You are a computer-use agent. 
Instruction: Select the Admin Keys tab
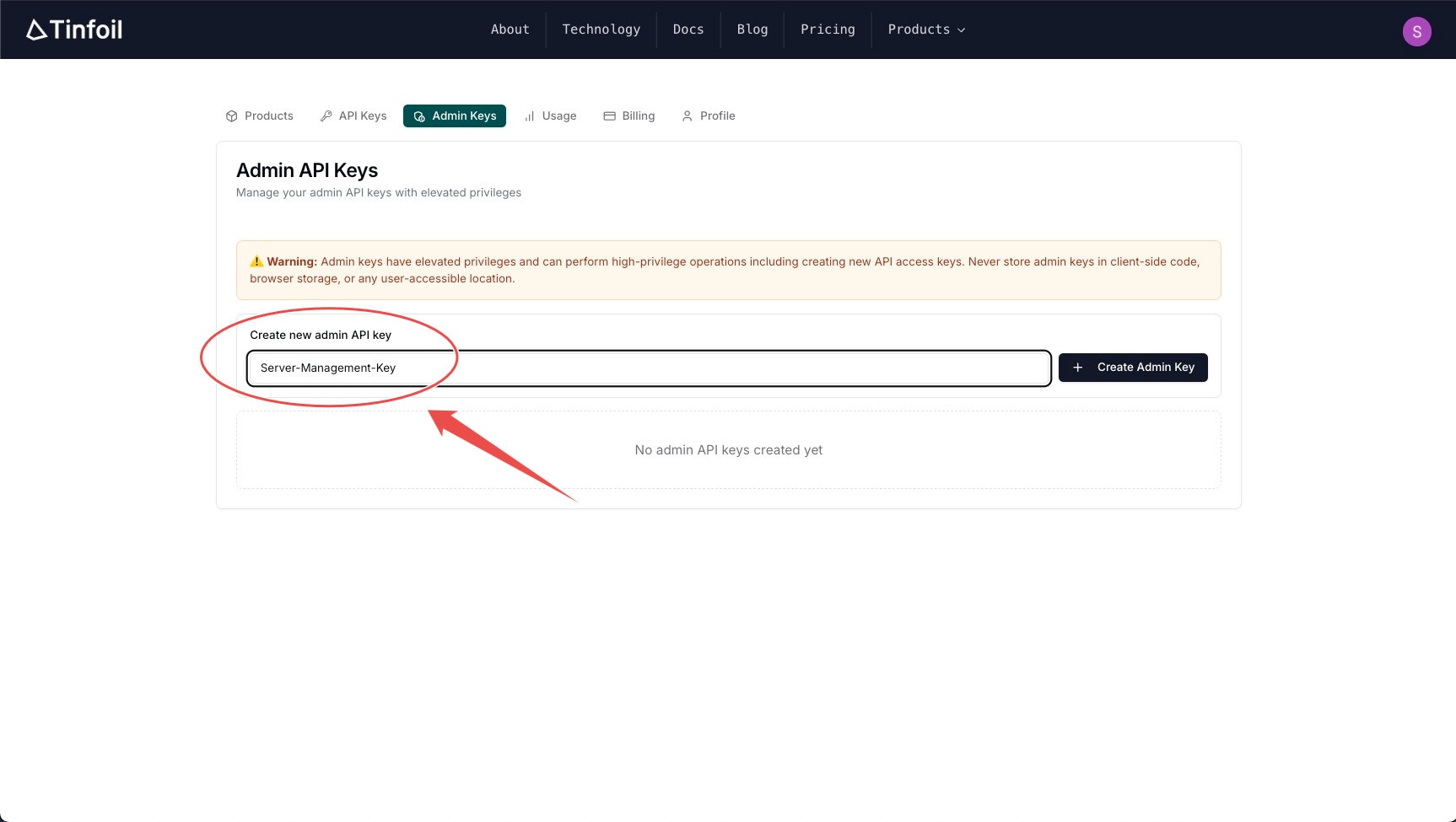click(455, 116)
